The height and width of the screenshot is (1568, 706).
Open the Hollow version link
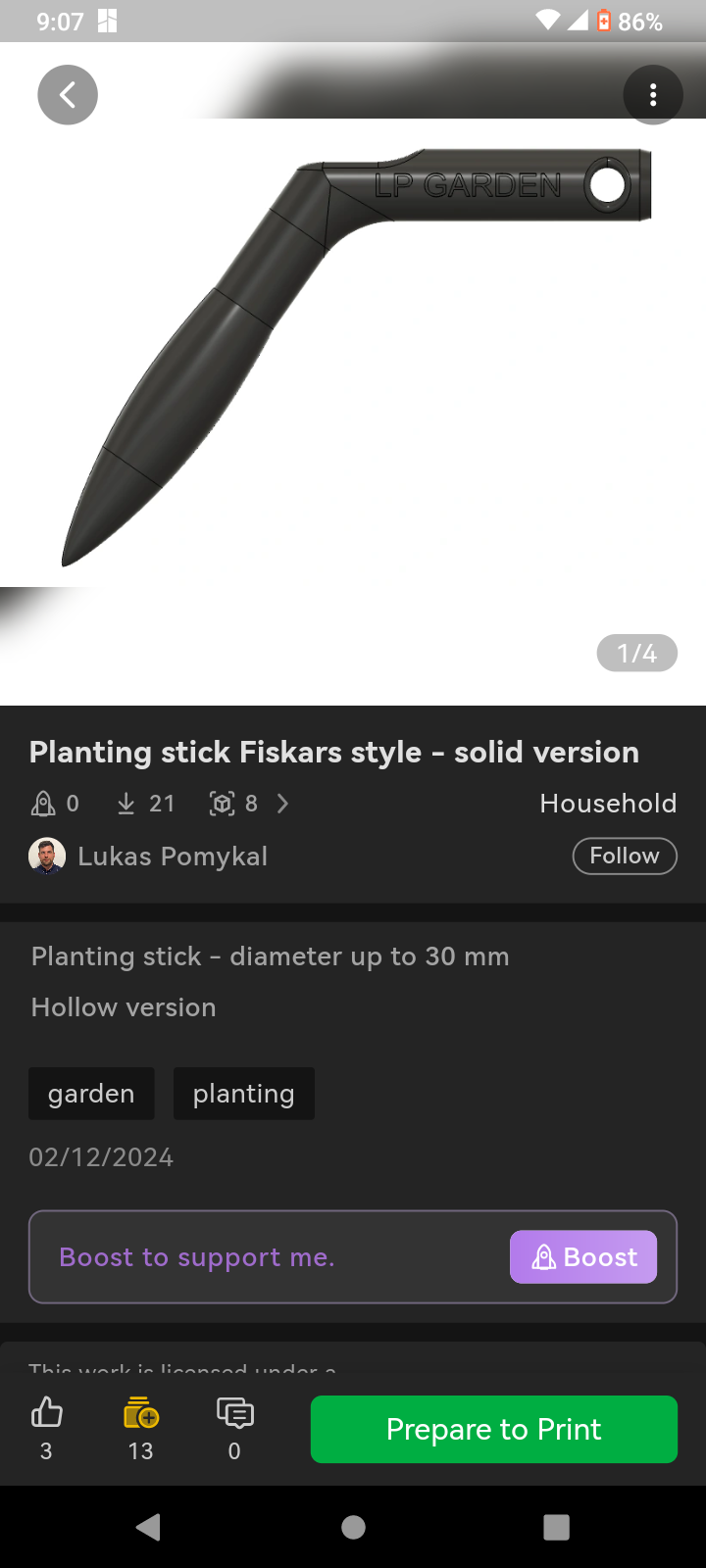coord(124,1007)
